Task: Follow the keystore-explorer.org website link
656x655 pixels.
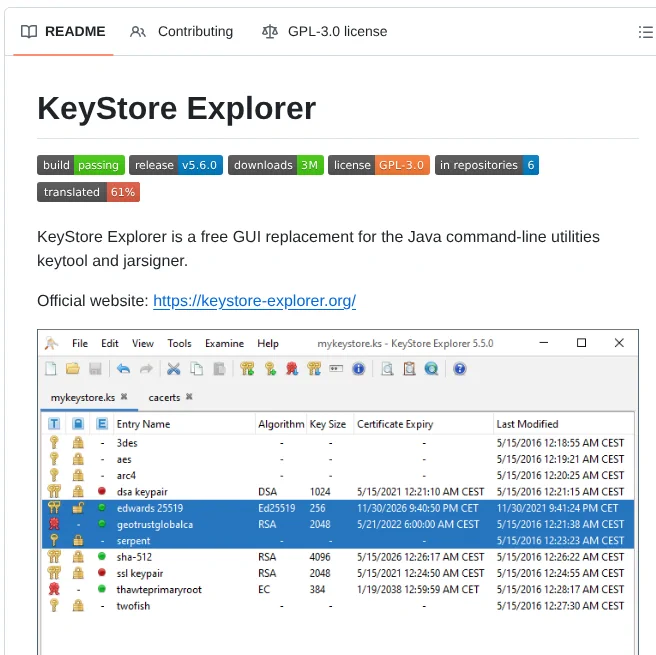Action: point(254,301)
